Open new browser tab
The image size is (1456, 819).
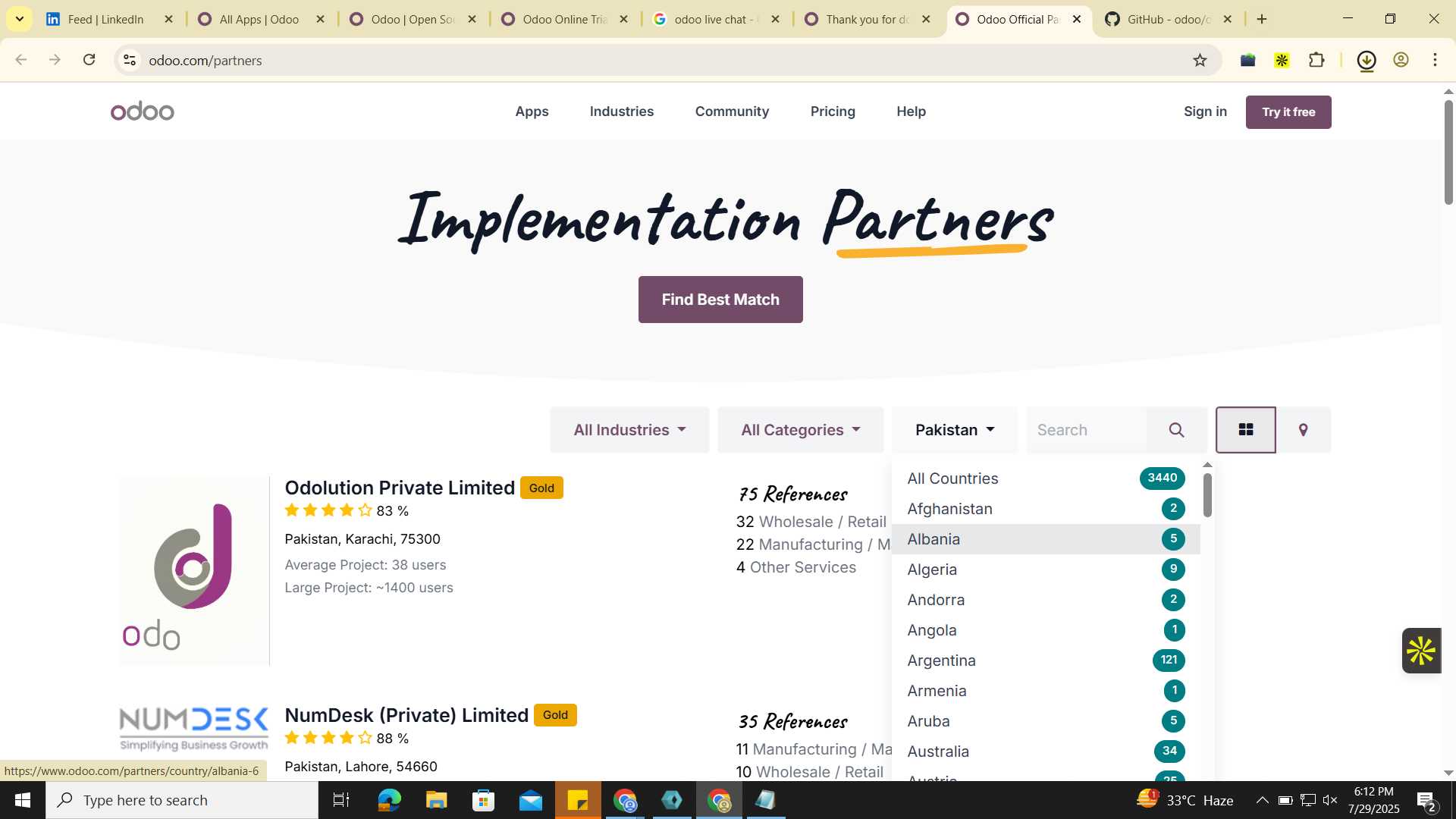click(1262, 19)
